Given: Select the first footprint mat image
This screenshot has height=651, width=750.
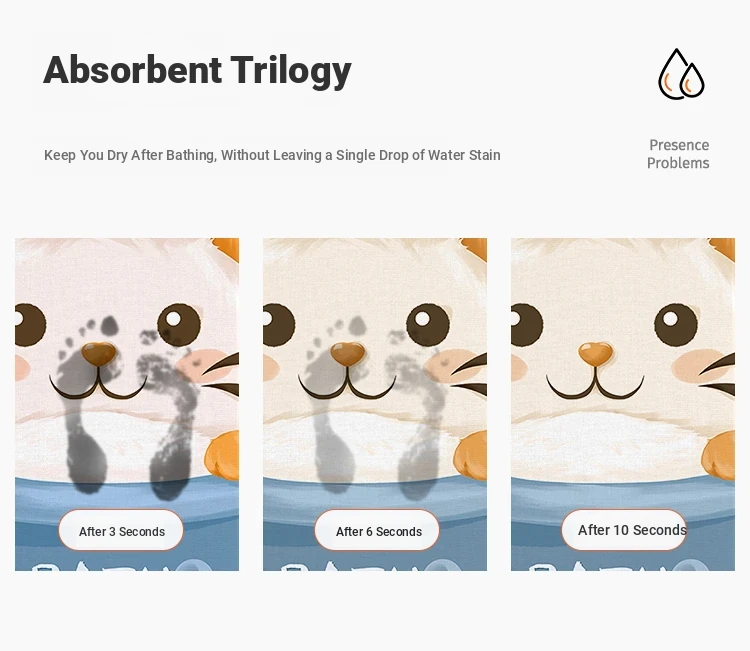Looking at the screenshot, I should [127, 404].
